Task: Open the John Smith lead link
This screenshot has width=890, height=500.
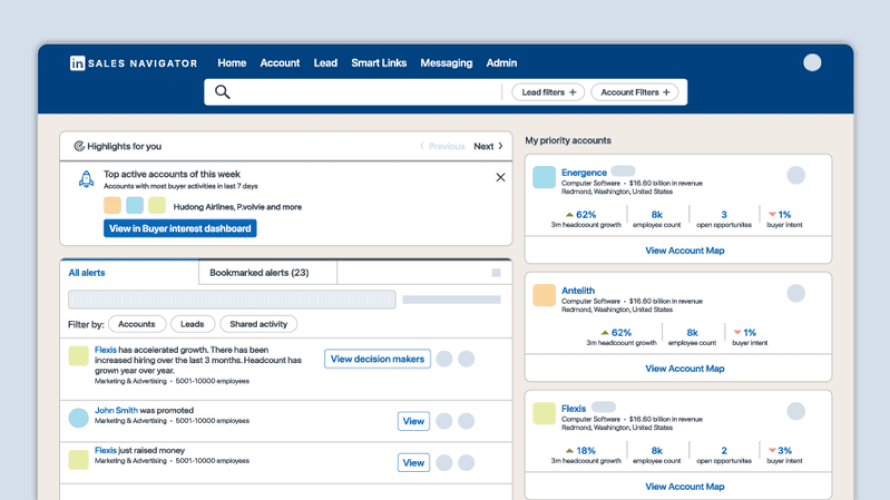Action: point(116,410)
